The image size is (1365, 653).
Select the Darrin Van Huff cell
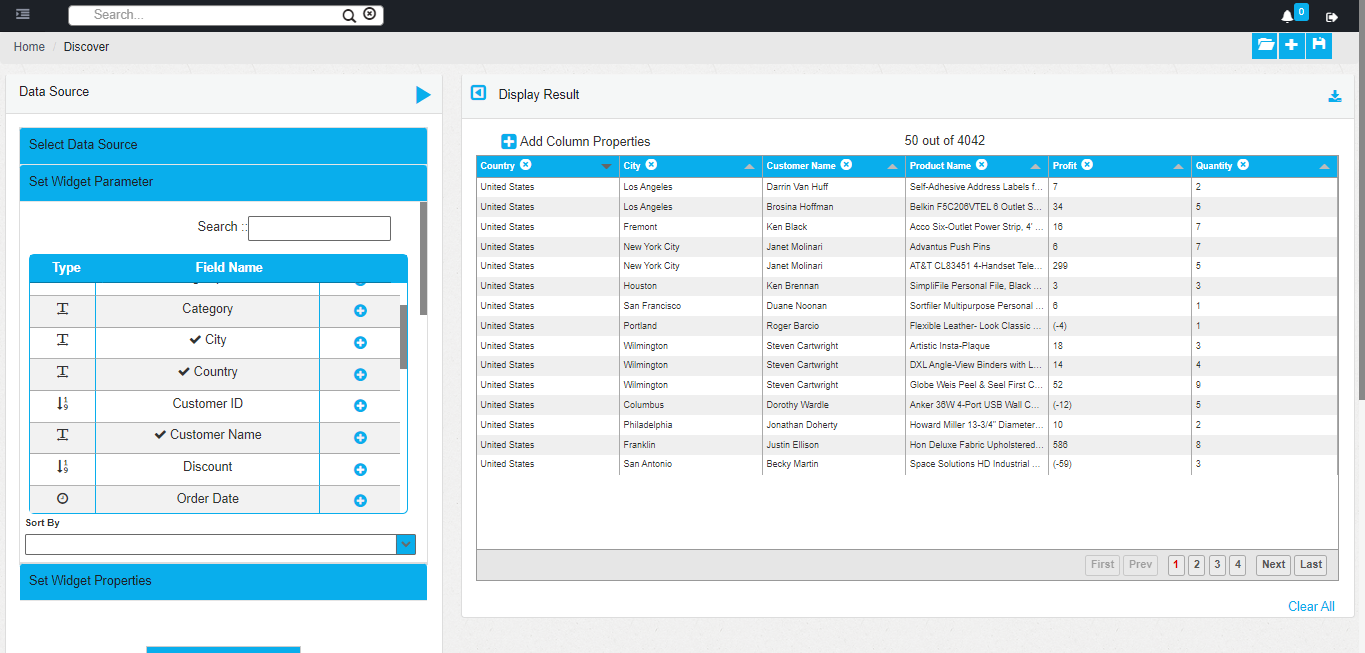coord(834,187)
